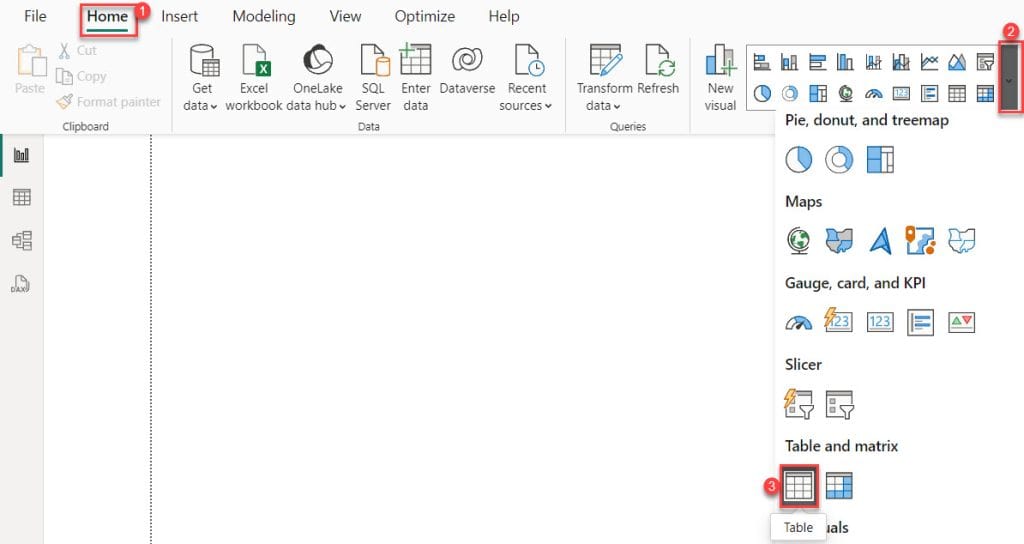Image resolution: width=1024 pixels, height=544 pixels.
Task: Pick donut chart under Pie, donut, and treemap
Action: click(839, 159)
